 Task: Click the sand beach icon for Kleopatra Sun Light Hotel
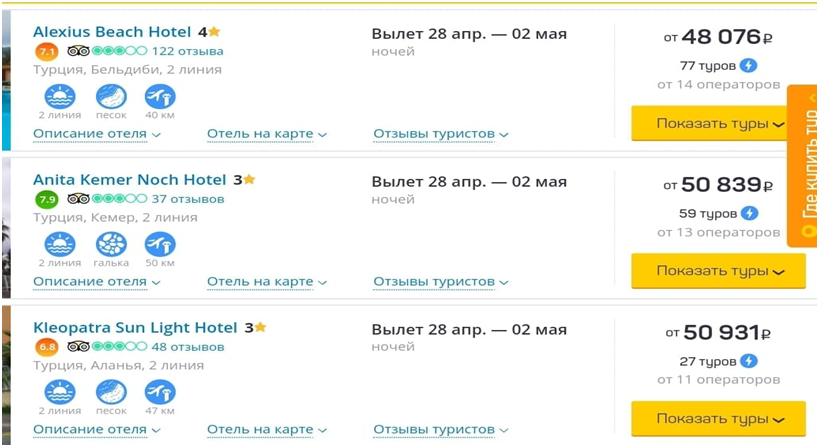(x=111, y=392)
